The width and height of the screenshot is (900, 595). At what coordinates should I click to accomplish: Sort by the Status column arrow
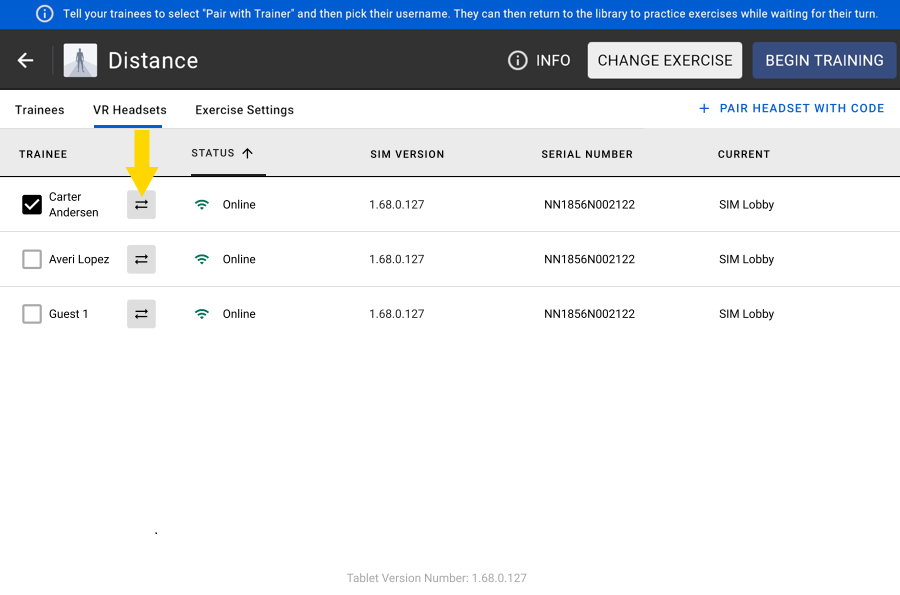pos(247,153)
